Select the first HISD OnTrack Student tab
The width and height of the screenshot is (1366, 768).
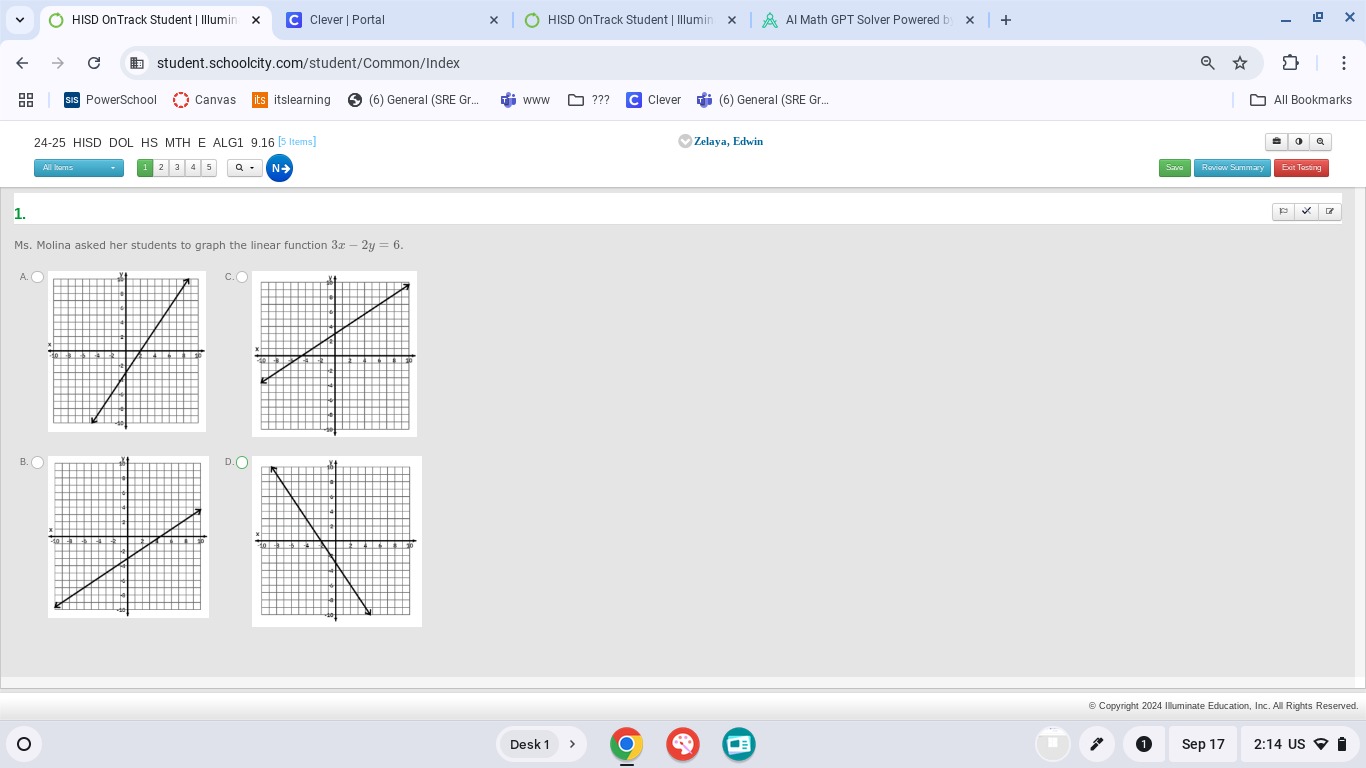click(155, 20)
